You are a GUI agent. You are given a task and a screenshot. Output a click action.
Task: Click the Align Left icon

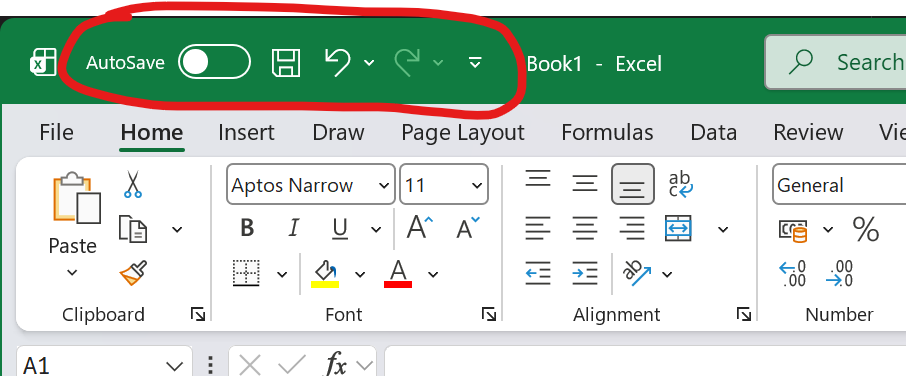538,229
